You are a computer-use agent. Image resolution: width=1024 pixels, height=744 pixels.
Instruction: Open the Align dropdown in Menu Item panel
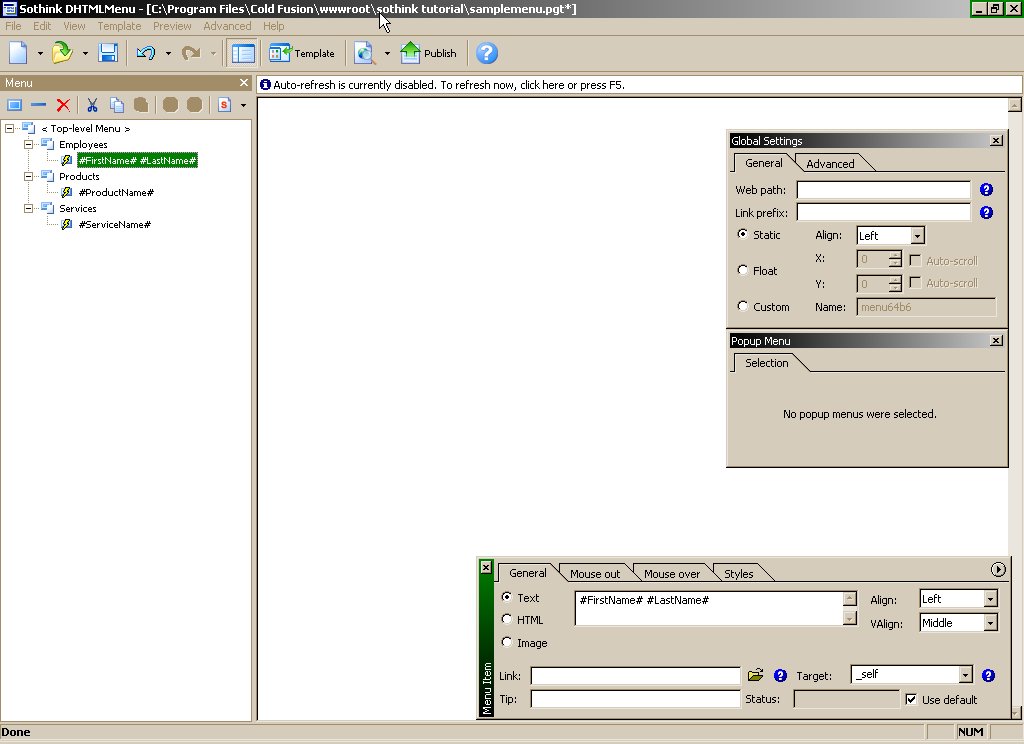[x=991, y=599]
